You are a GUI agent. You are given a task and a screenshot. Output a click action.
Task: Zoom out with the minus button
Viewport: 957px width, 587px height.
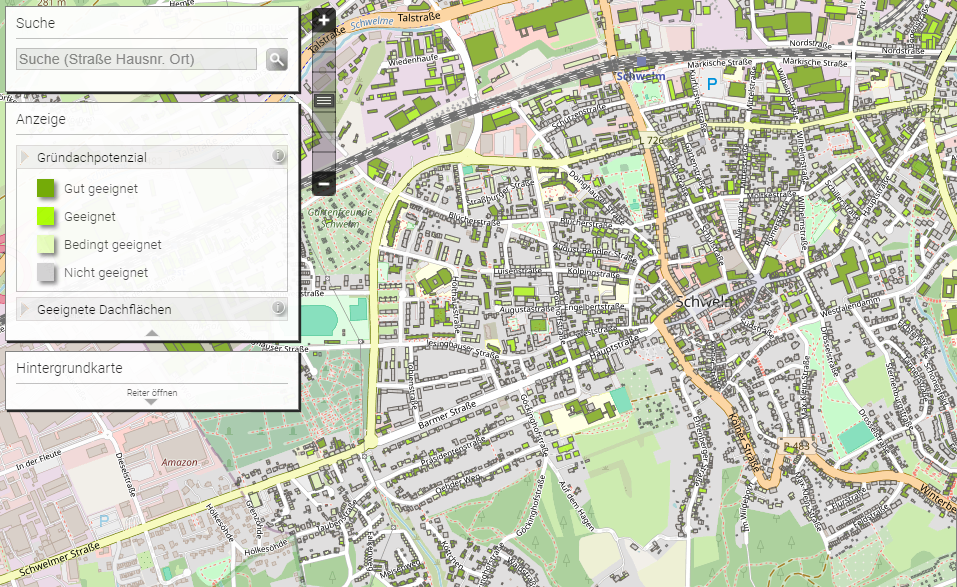point(323,183)
